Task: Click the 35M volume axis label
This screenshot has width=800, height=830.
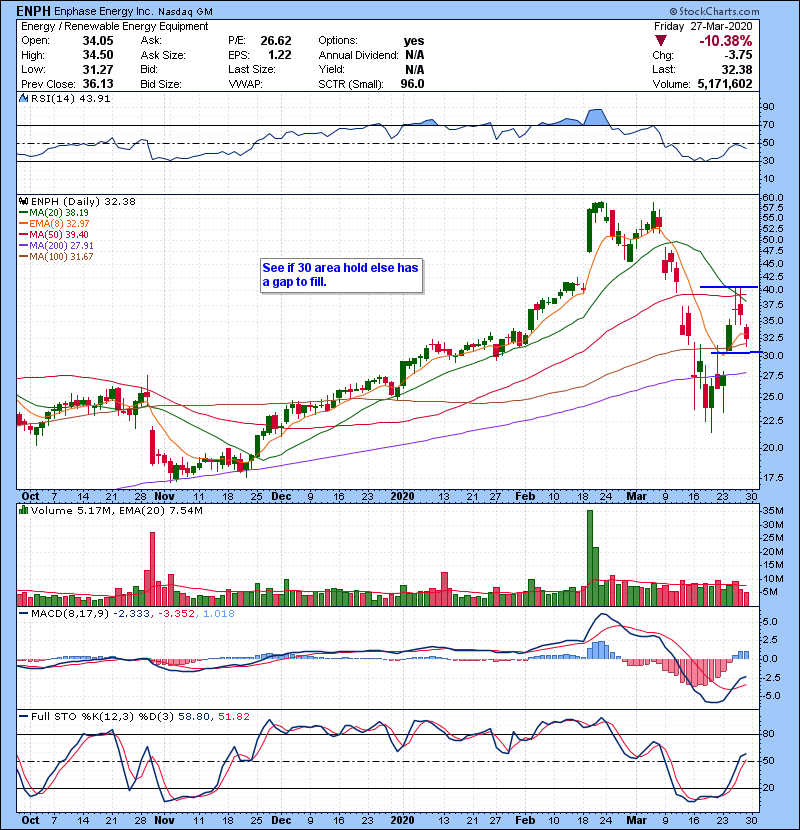Action: pyautogui.click(x=772, y=510)
